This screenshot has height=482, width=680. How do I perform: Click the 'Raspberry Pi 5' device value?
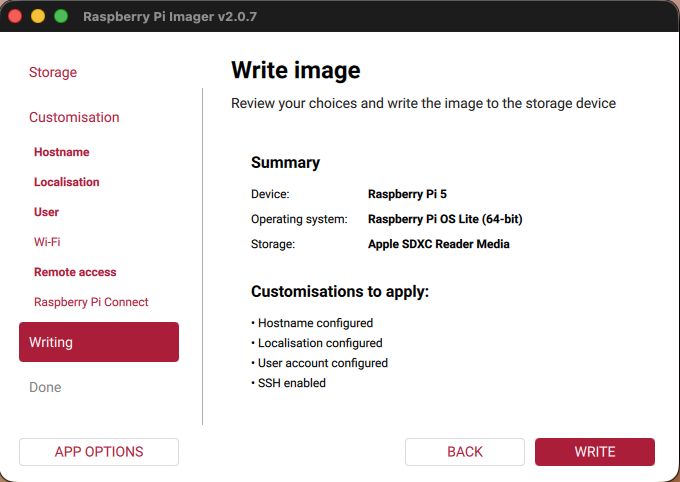407,194
